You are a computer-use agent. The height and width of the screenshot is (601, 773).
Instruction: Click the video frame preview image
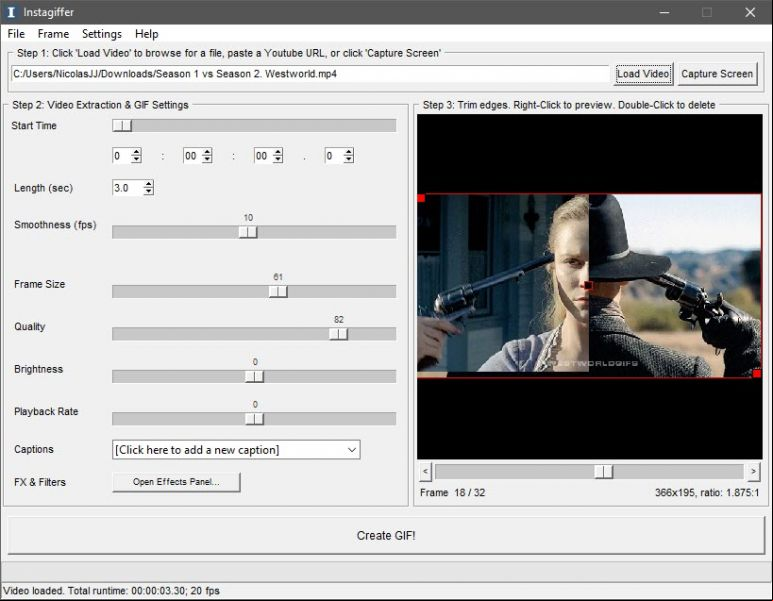coord(589,286)
